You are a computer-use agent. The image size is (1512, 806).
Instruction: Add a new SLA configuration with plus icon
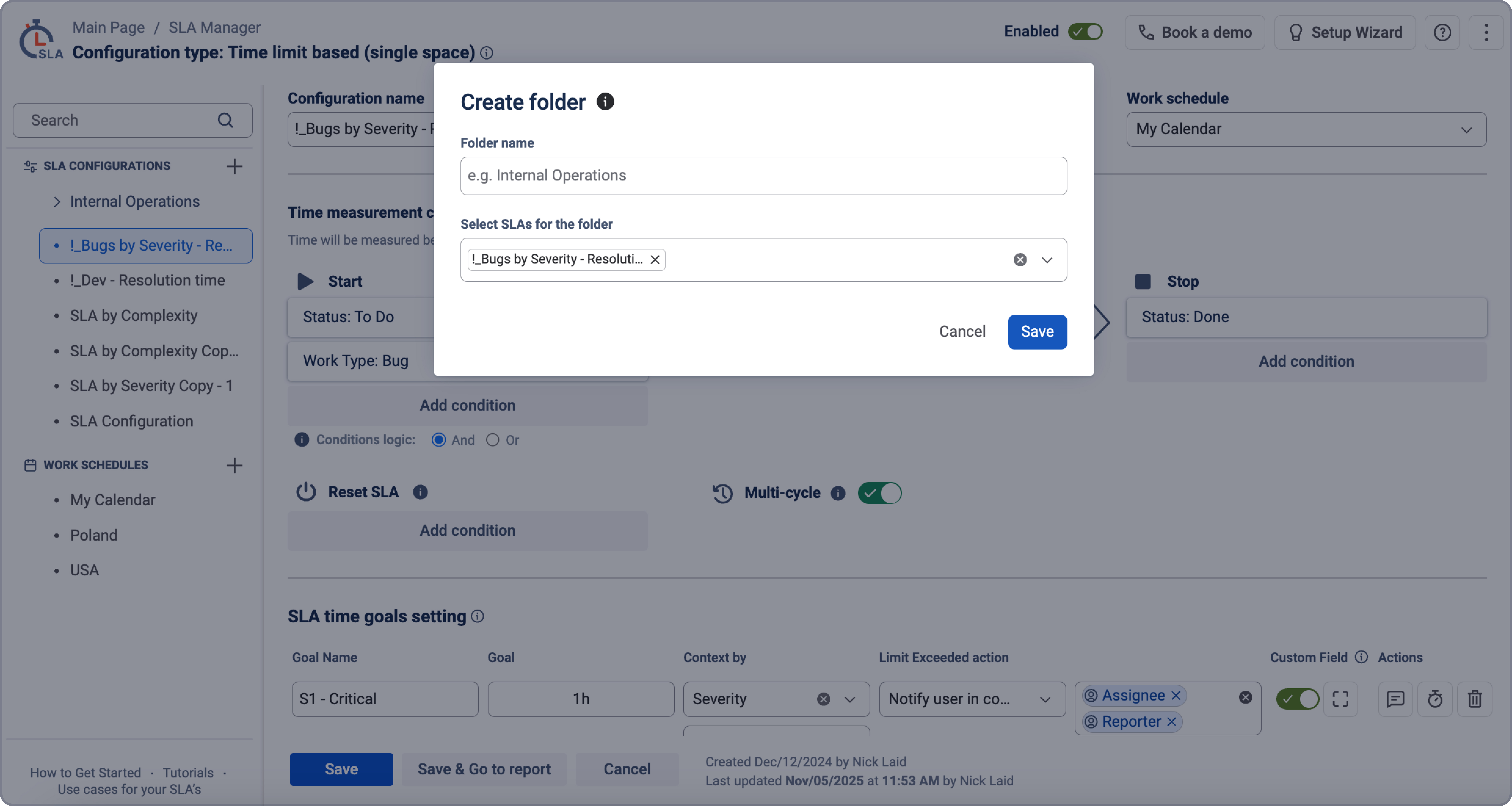coord(234,166)
